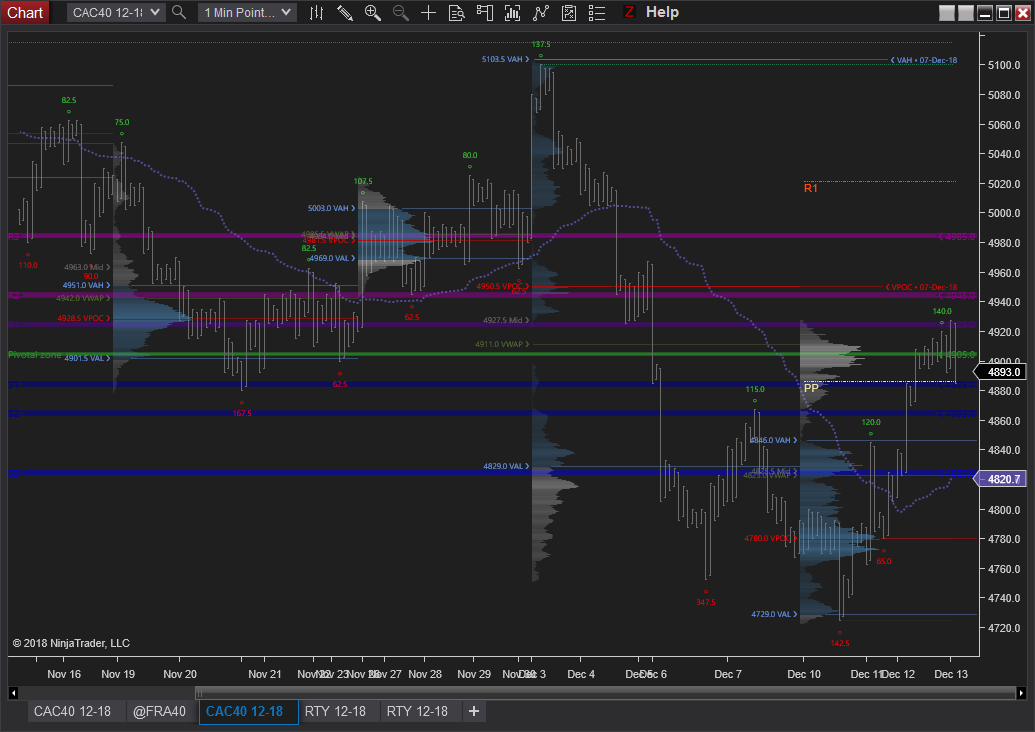Show the Data Box panel
The image size is (1035, 732).
[x=457, y=13]
